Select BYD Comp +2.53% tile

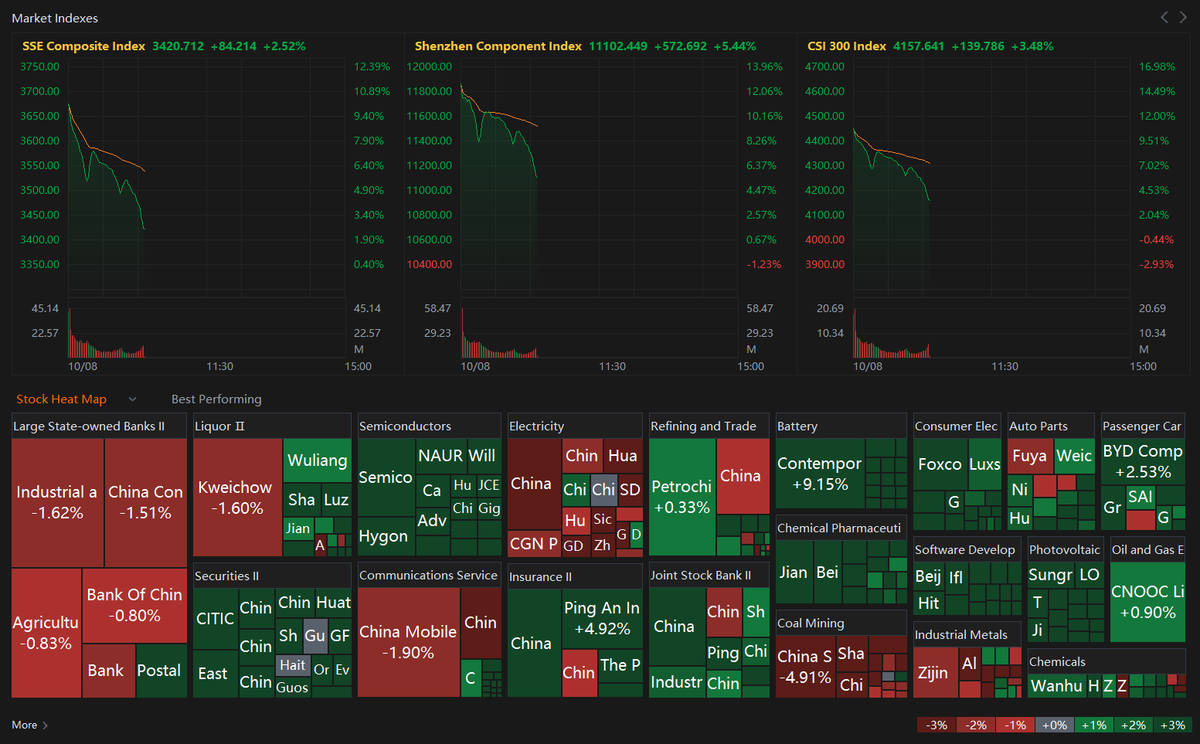[1143, 462]
